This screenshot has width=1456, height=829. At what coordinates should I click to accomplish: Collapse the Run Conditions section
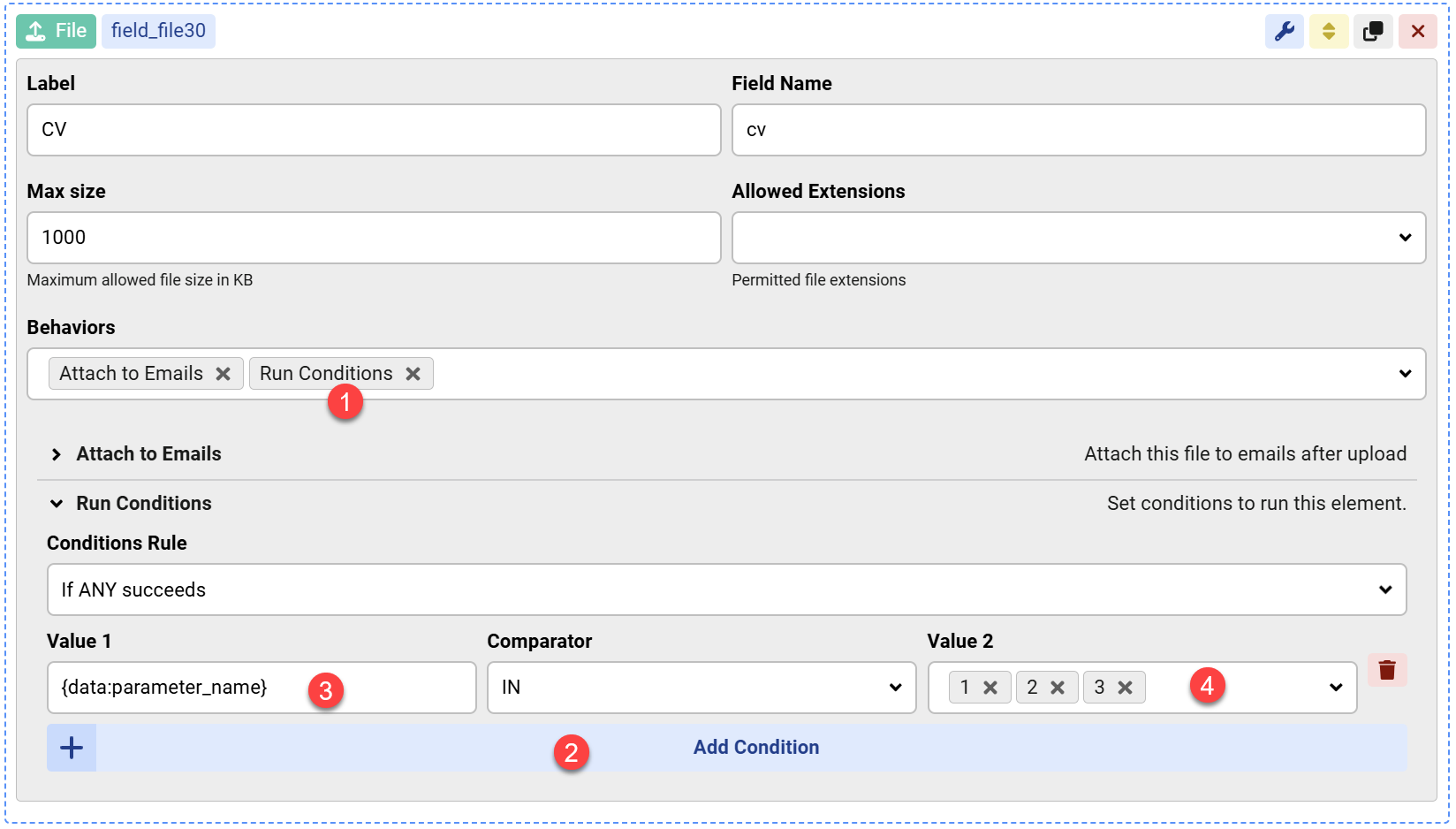click(143, 503)
